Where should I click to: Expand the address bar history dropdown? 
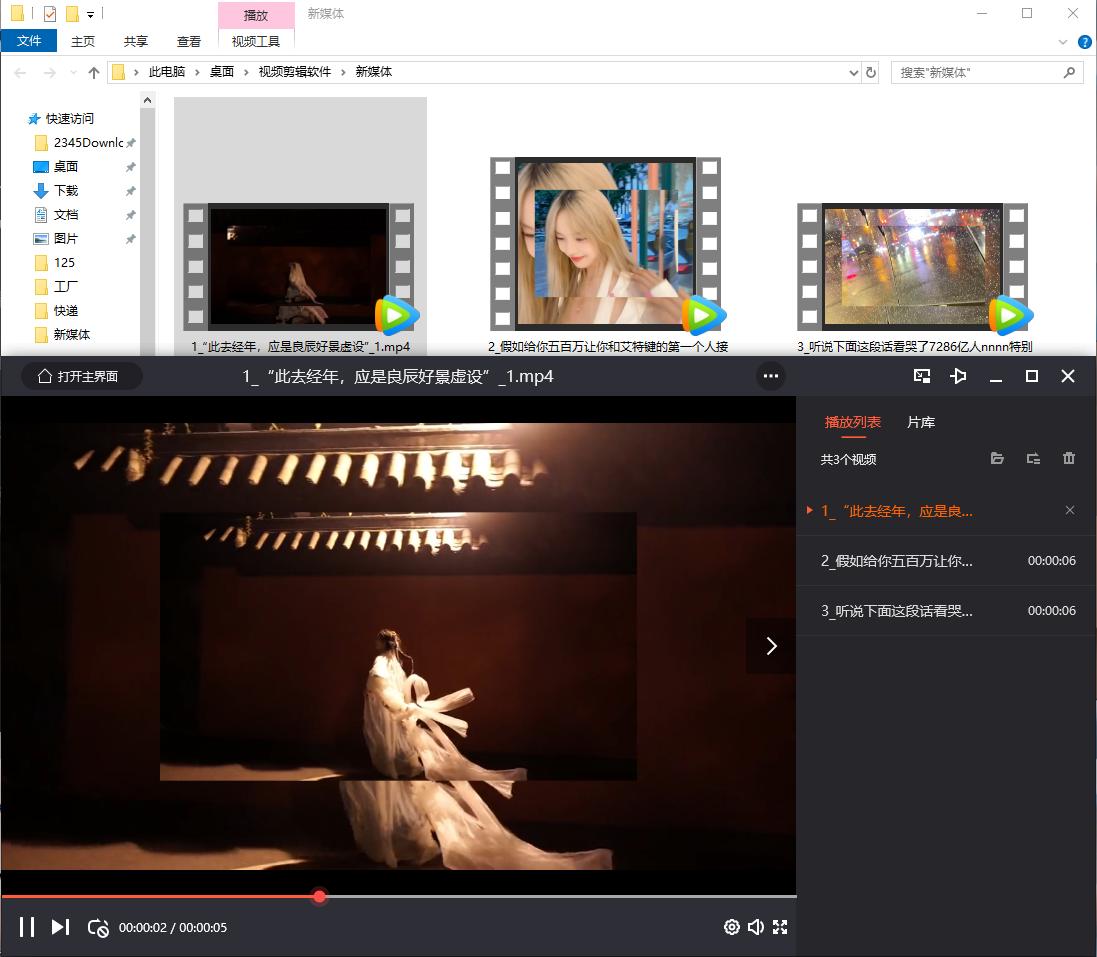coord(853,73)
